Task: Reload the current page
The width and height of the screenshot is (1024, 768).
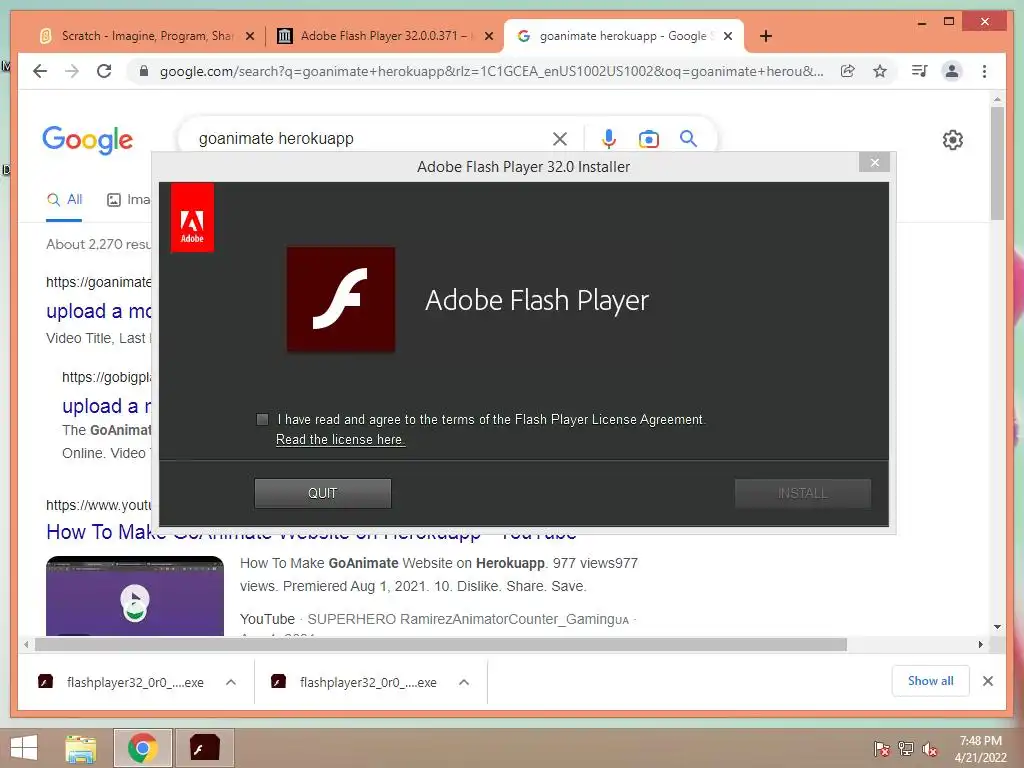Action: pos(104,71)
